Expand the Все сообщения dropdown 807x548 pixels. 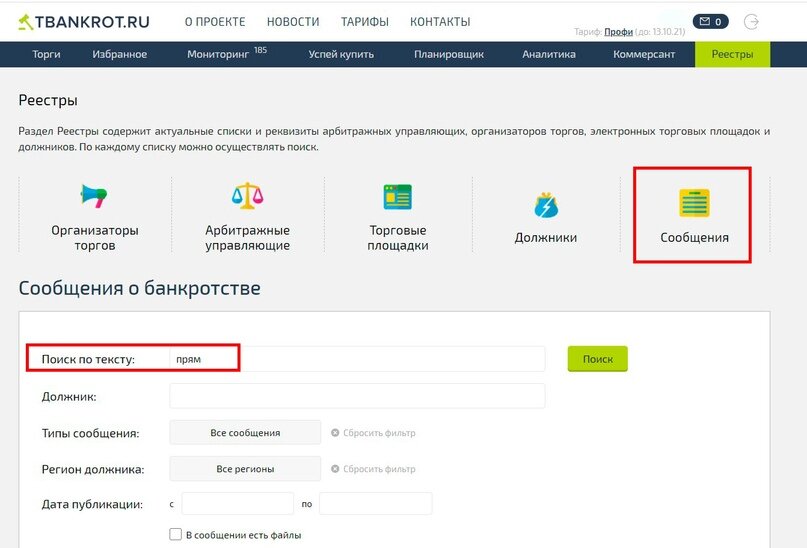245,433
